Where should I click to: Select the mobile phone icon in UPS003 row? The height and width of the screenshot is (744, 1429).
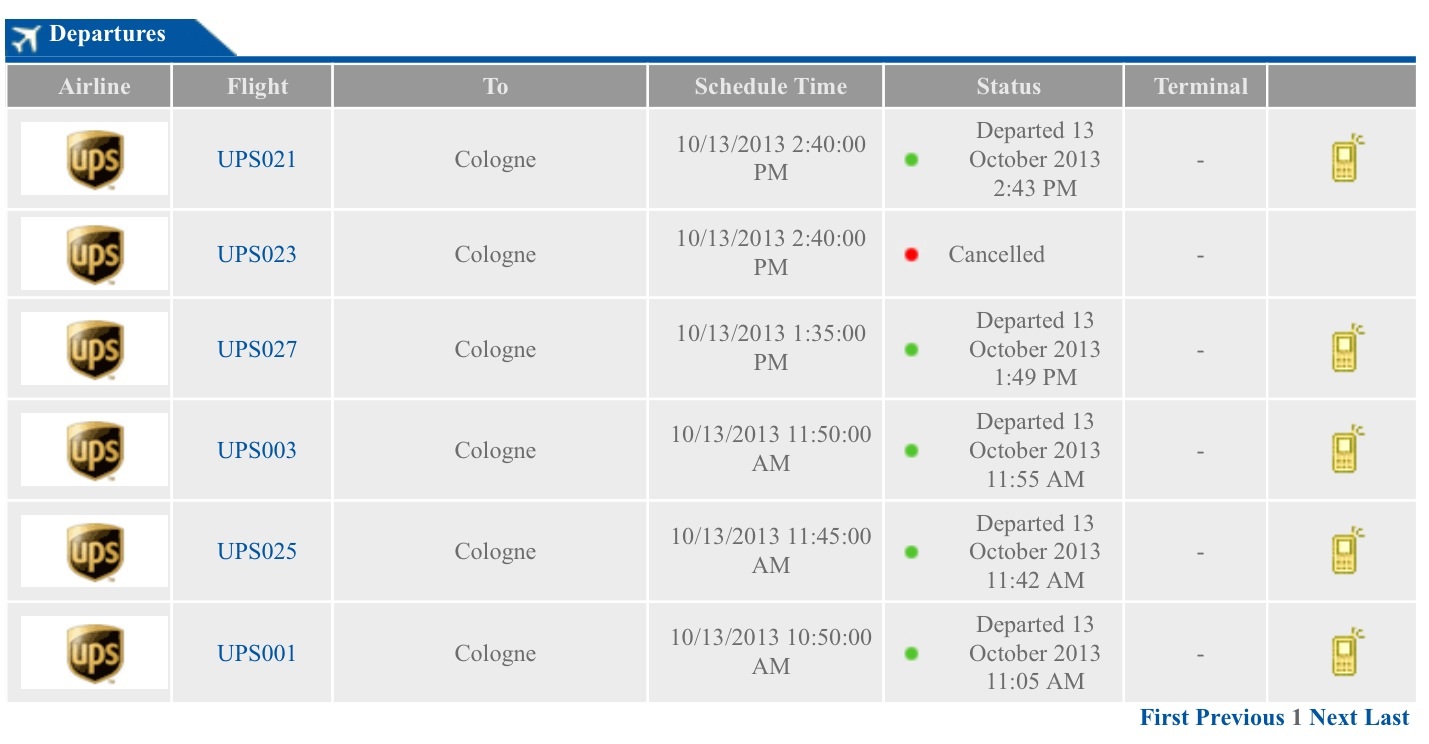pos(1348,449)
